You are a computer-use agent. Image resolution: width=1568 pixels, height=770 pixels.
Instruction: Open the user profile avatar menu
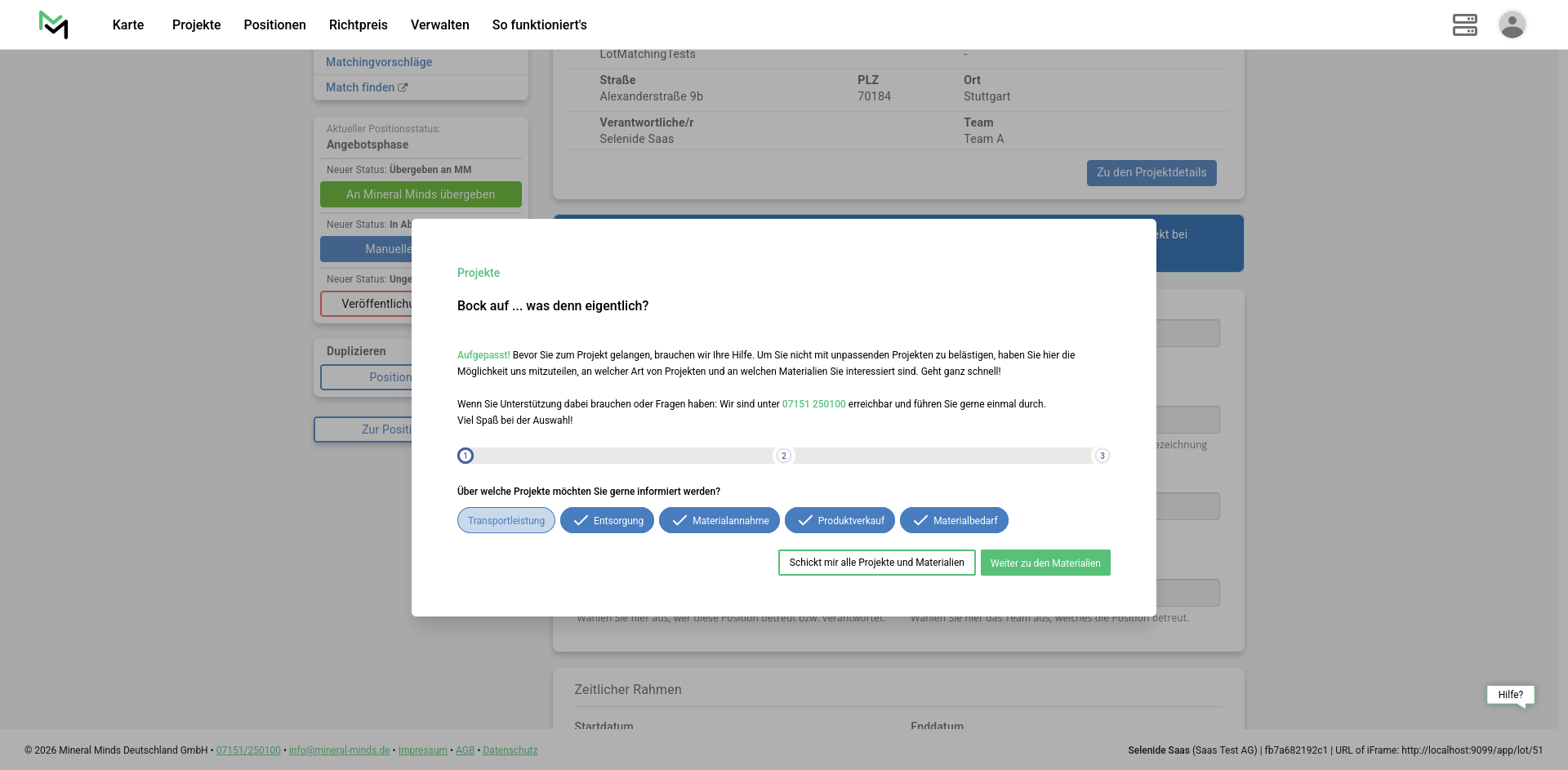(1512, 24)
